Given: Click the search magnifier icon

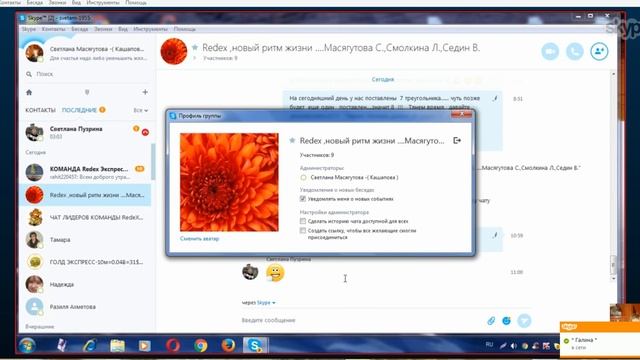Looking at the screenshot, I should (x=29, y=74).
